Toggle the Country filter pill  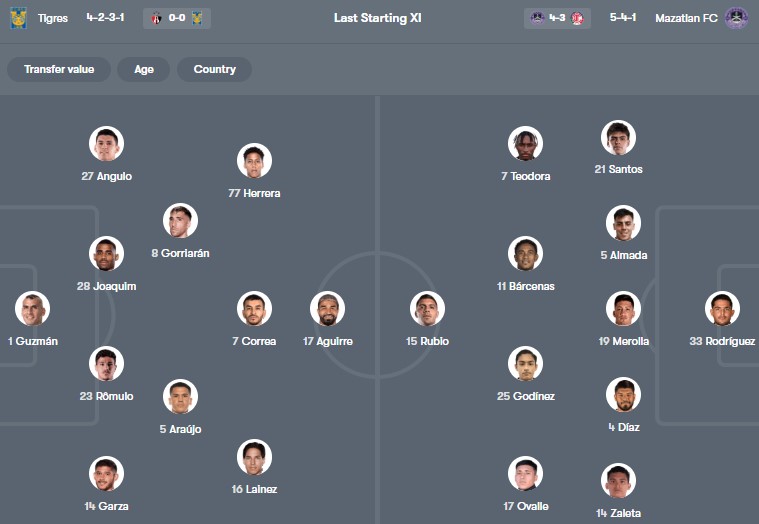click(214, 69)
